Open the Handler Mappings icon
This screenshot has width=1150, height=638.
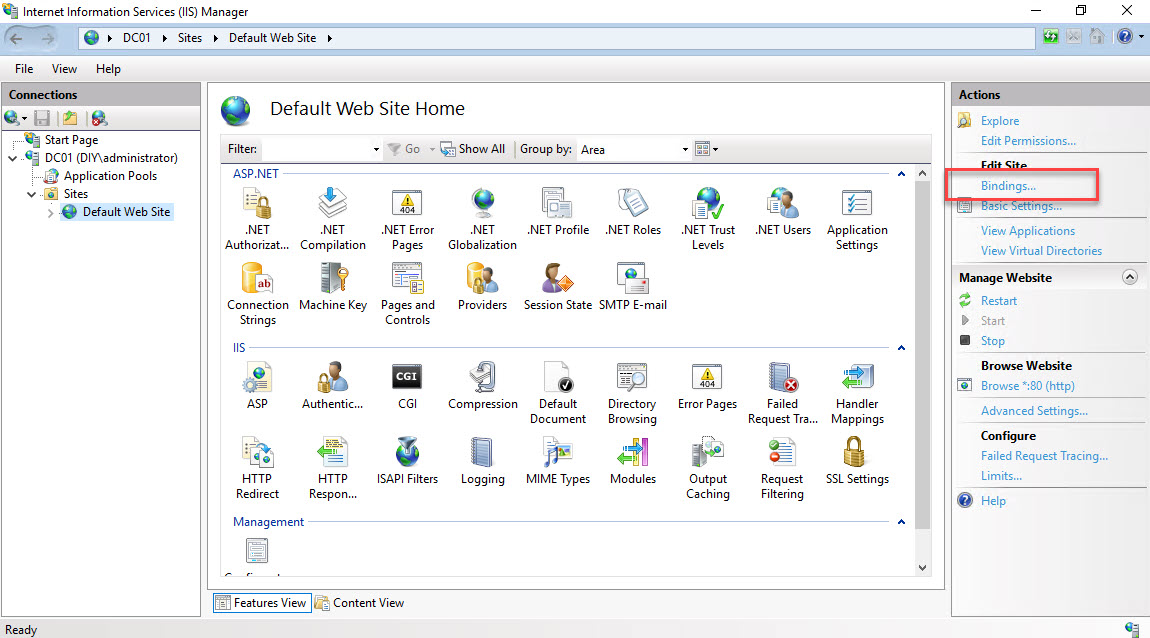click(857, 393)
